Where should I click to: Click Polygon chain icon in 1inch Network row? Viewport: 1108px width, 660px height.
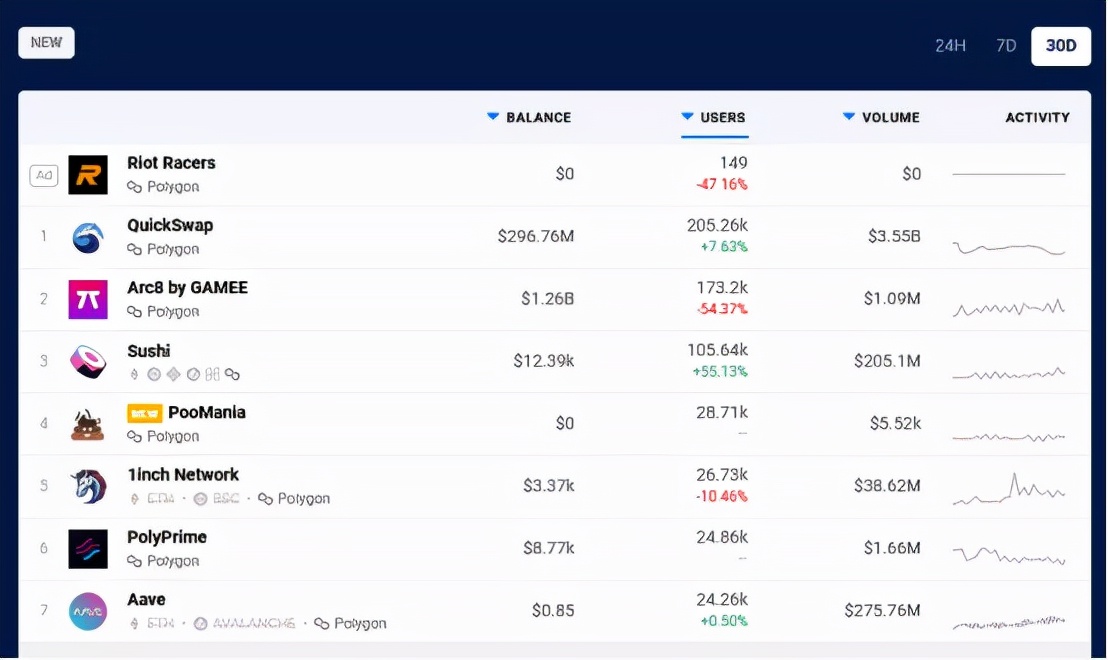pos(265,498)
